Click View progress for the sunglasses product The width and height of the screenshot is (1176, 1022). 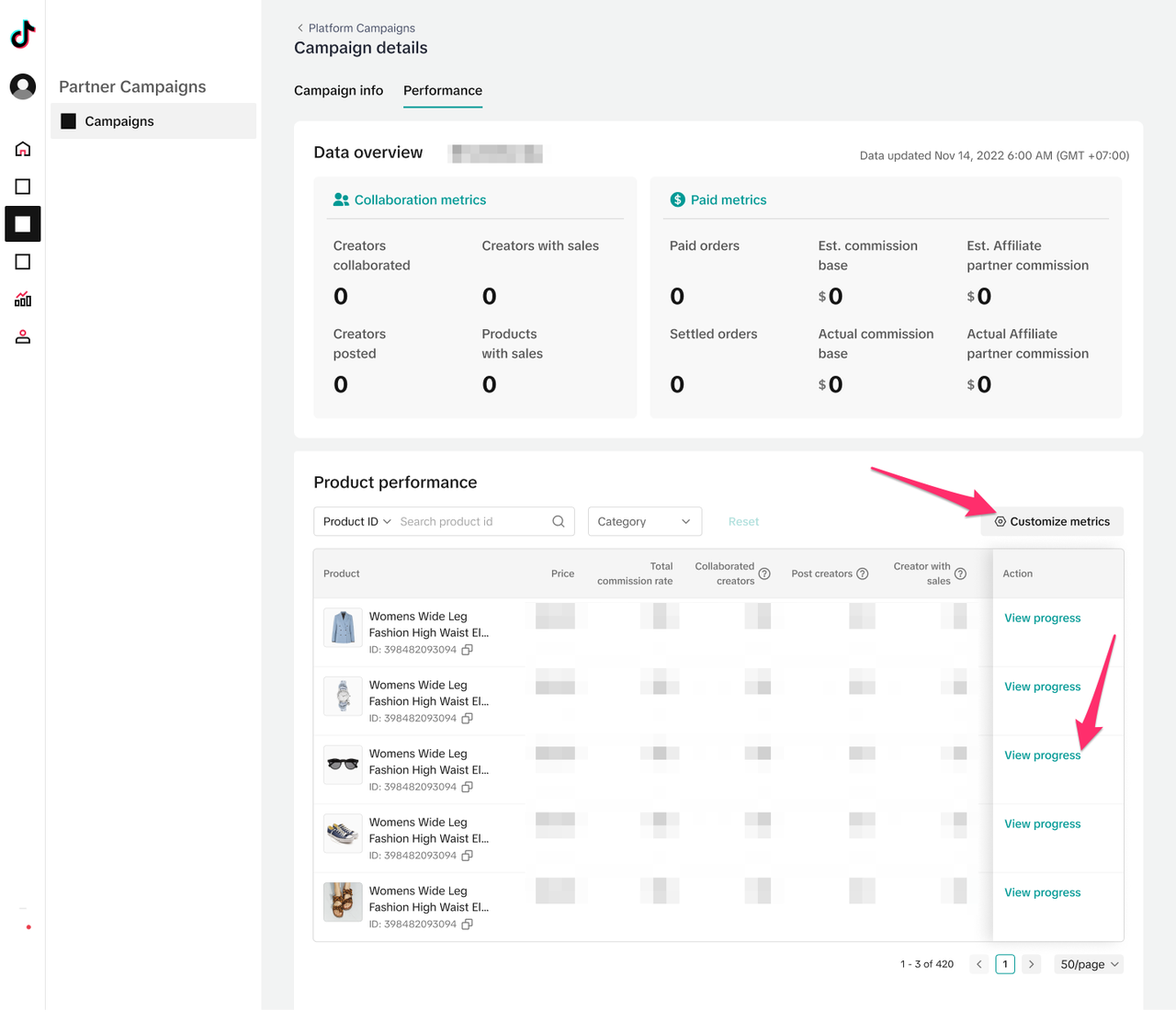click(1042, 755)
